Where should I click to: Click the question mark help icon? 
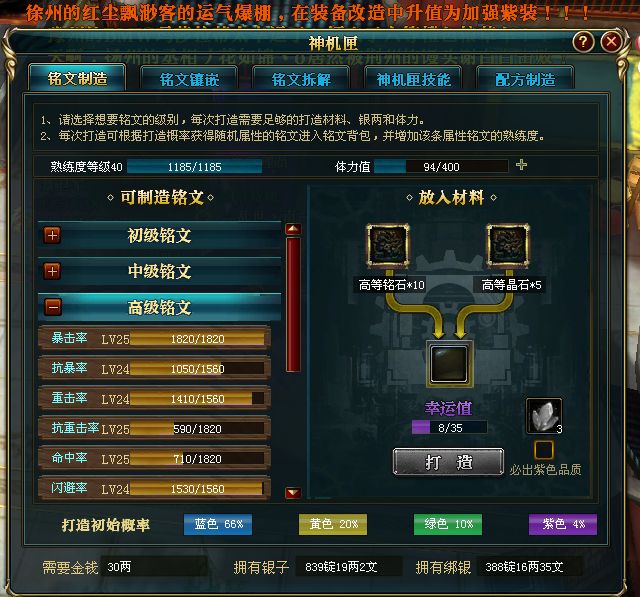click(583, 41)
